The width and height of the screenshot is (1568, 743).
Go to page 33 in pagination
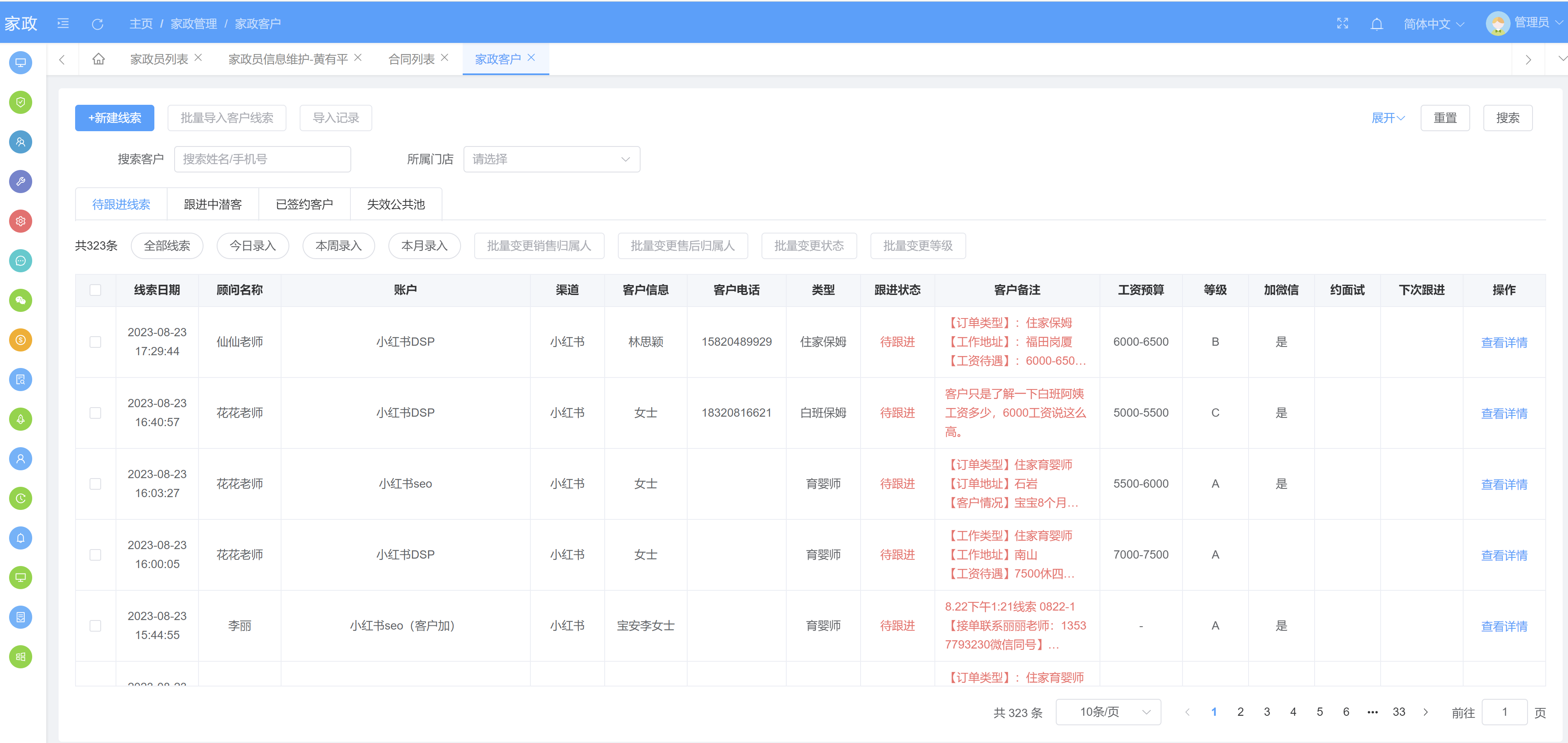pyautogui.click(x=1399, y=712)
